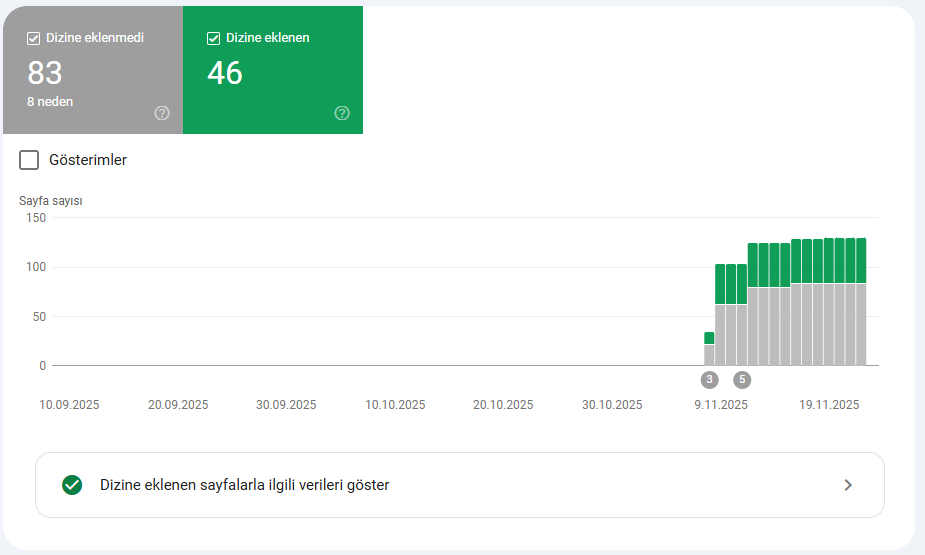Open help icon on Dizine eklenen card

342,113
